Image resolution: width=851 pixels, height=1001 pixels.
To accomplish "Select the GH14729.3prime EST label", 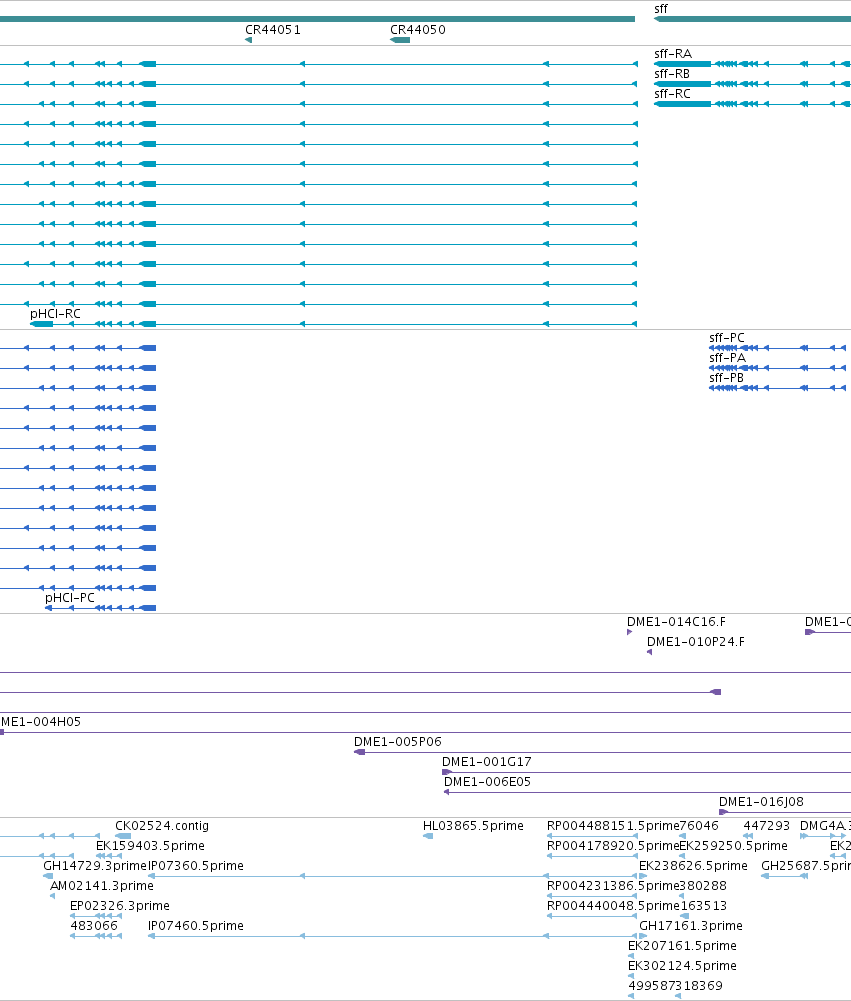I will tap(95, 866).
